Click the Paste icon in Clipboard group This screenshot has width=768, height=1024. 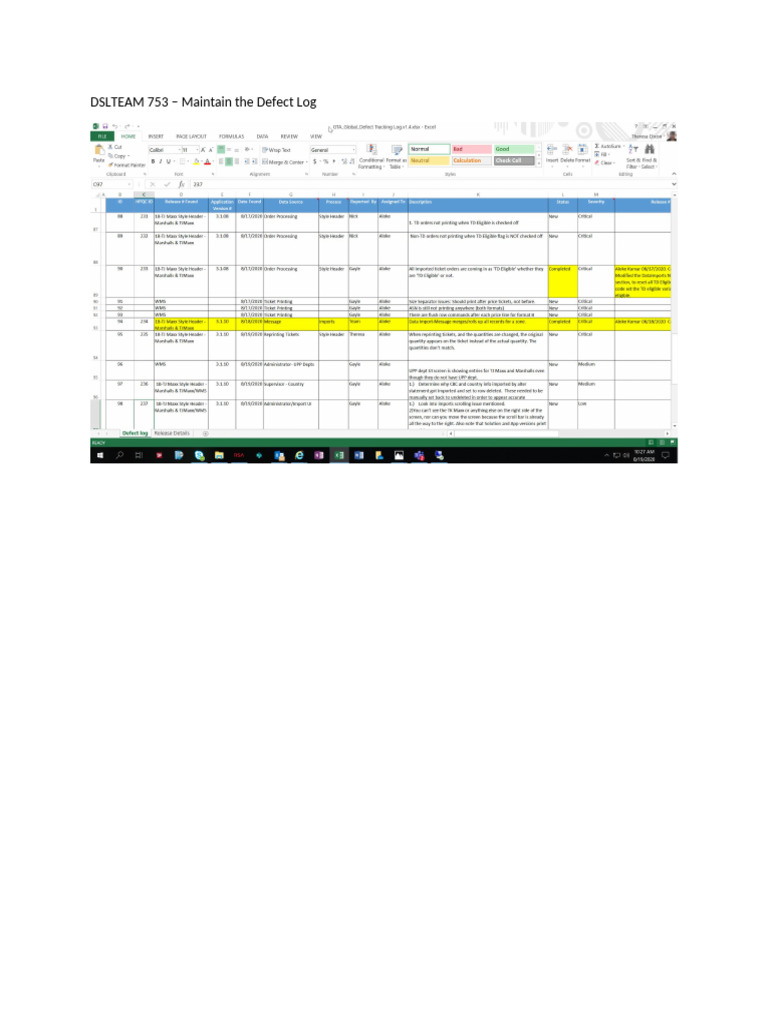point(99,150)
